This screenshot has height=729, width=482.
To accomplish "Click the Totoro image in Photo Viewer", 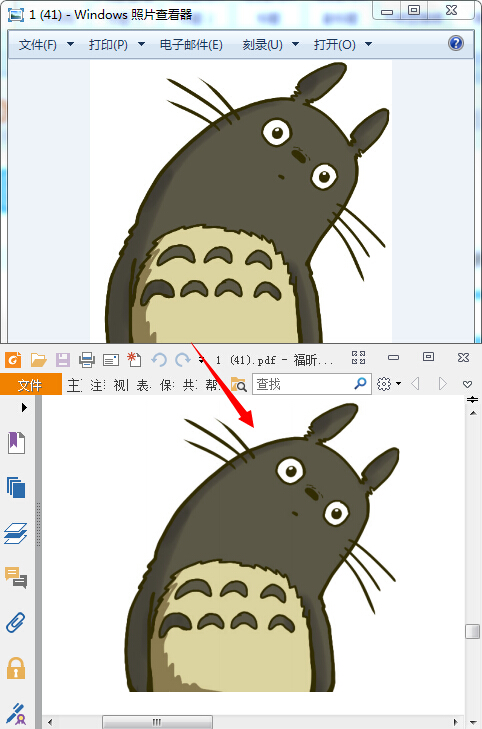I will click(241, 201).
